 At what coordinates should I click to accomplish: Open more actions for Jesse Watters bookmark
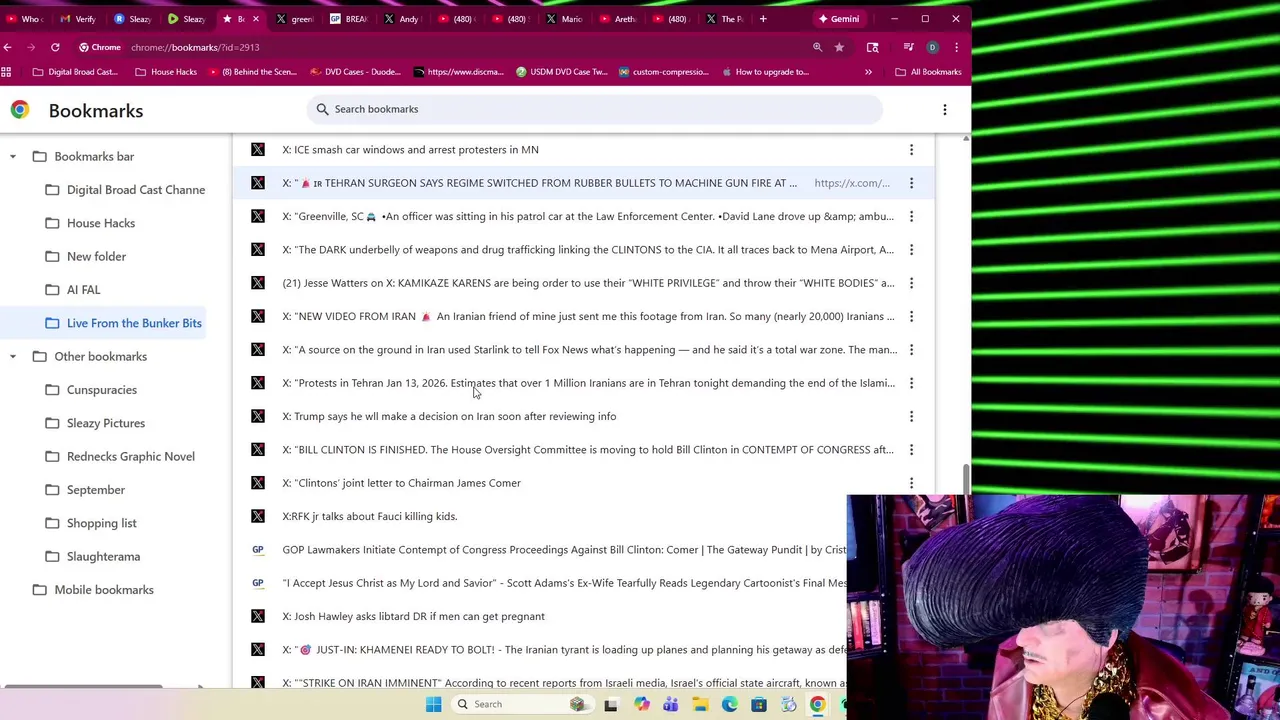click(x=911, y=283)
